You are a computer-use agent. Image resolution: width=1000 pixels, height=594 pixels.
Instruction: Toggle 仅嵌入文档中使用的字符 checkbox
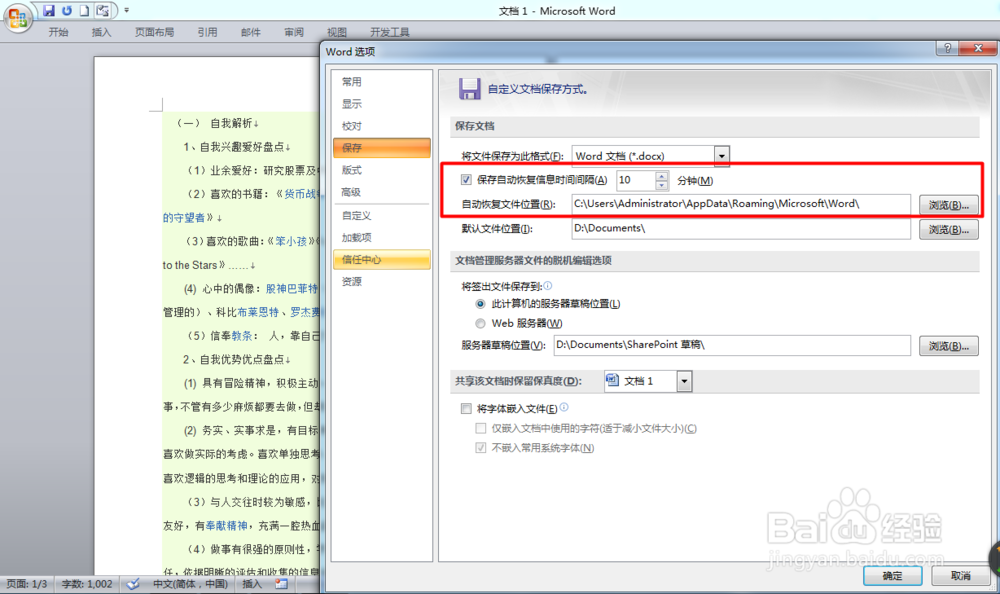tap(481, 428)
